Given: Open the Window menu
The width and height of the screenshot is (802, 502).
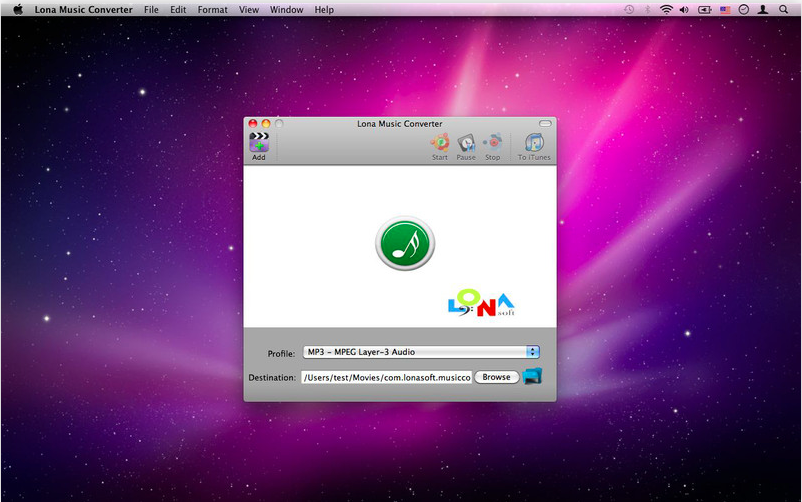Looking at the screenshot, I should pyautogui.click(x=286, y=9).
